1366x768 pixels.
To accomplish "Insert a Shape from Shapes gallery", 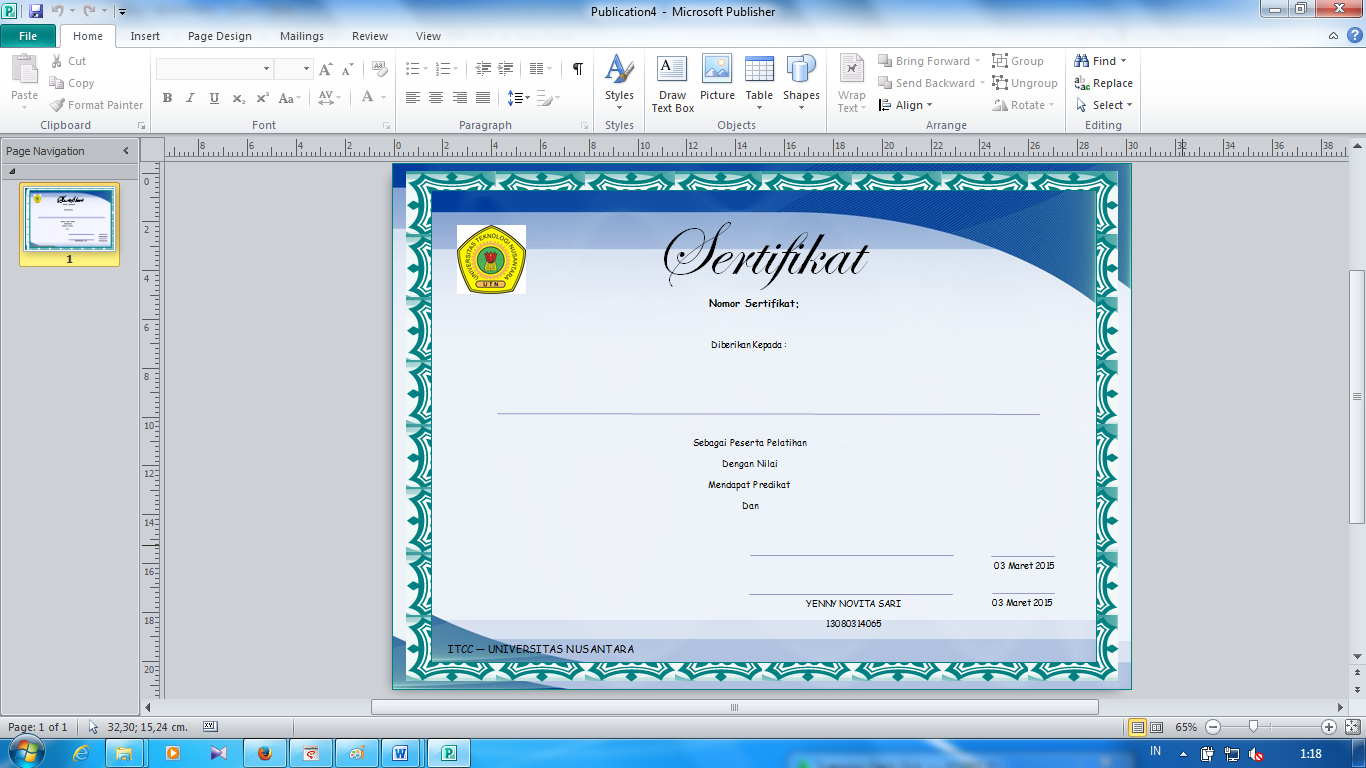I will click(x=800, y=82).
